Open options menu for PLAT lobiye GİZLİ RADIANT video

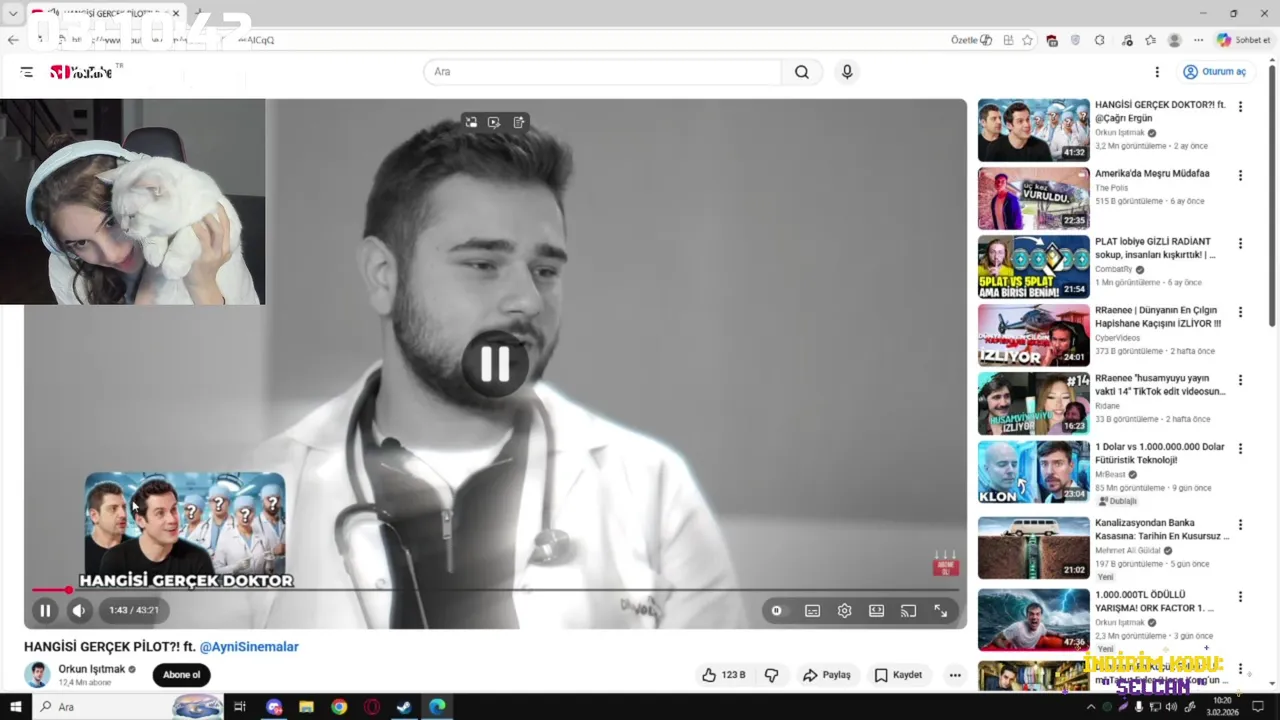1240,243
